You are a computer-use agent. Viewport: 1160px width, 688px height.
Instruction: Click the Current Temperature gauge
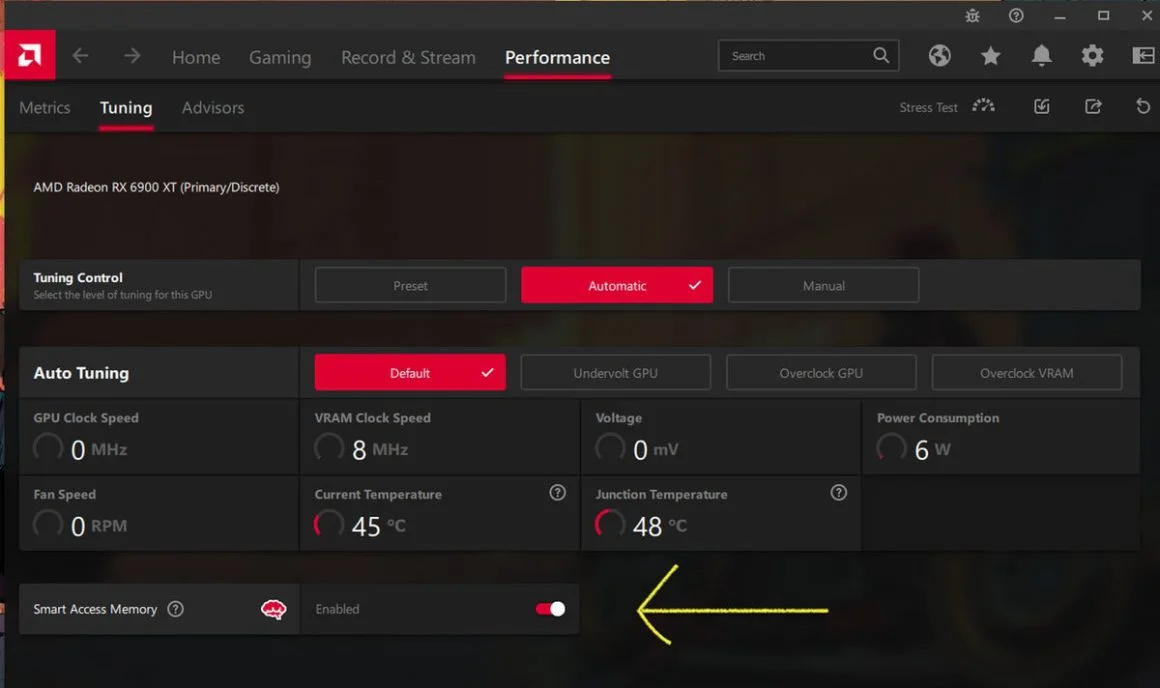(x=329, y=525)
